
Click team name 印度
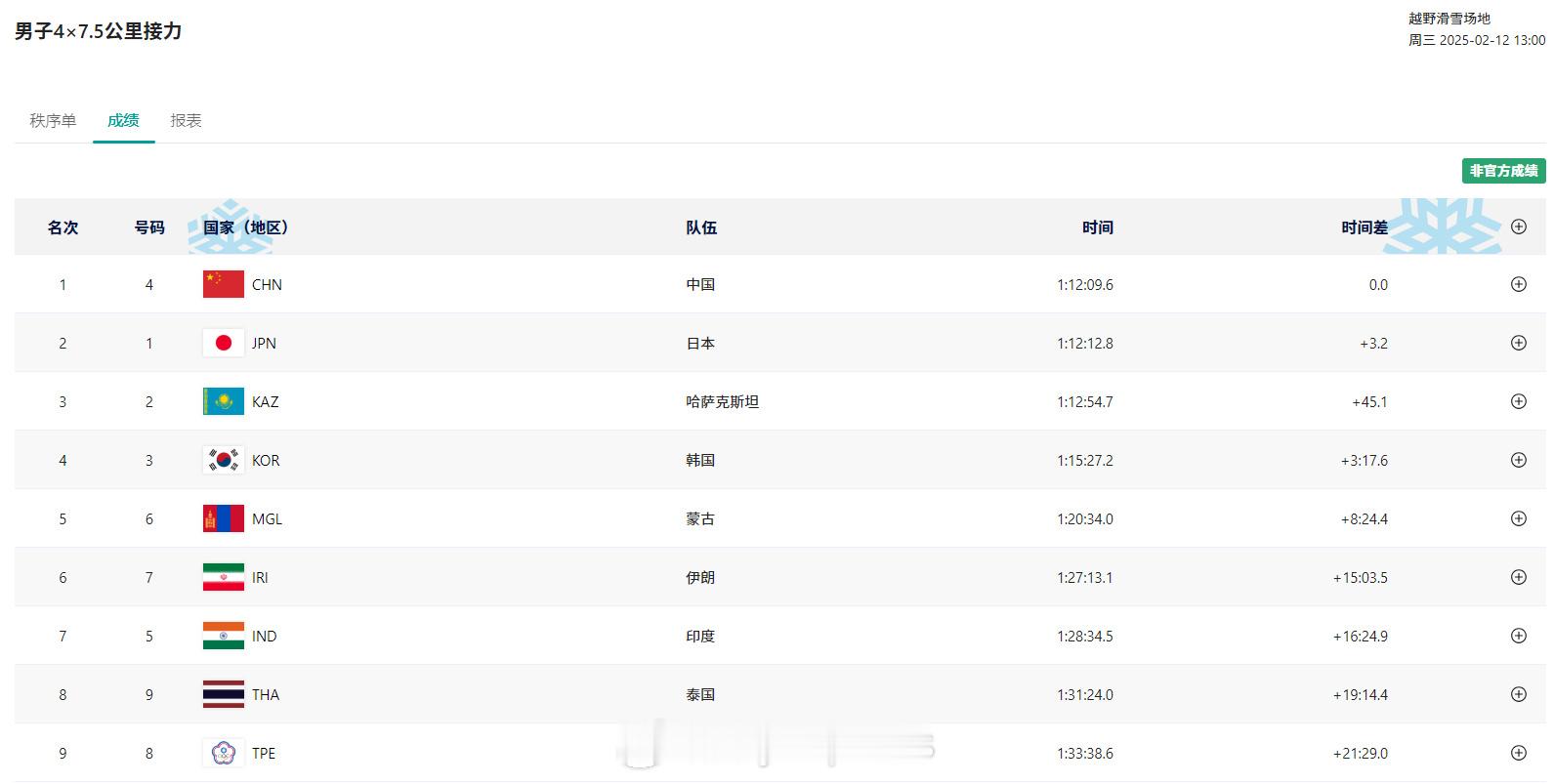pos(700,637)
